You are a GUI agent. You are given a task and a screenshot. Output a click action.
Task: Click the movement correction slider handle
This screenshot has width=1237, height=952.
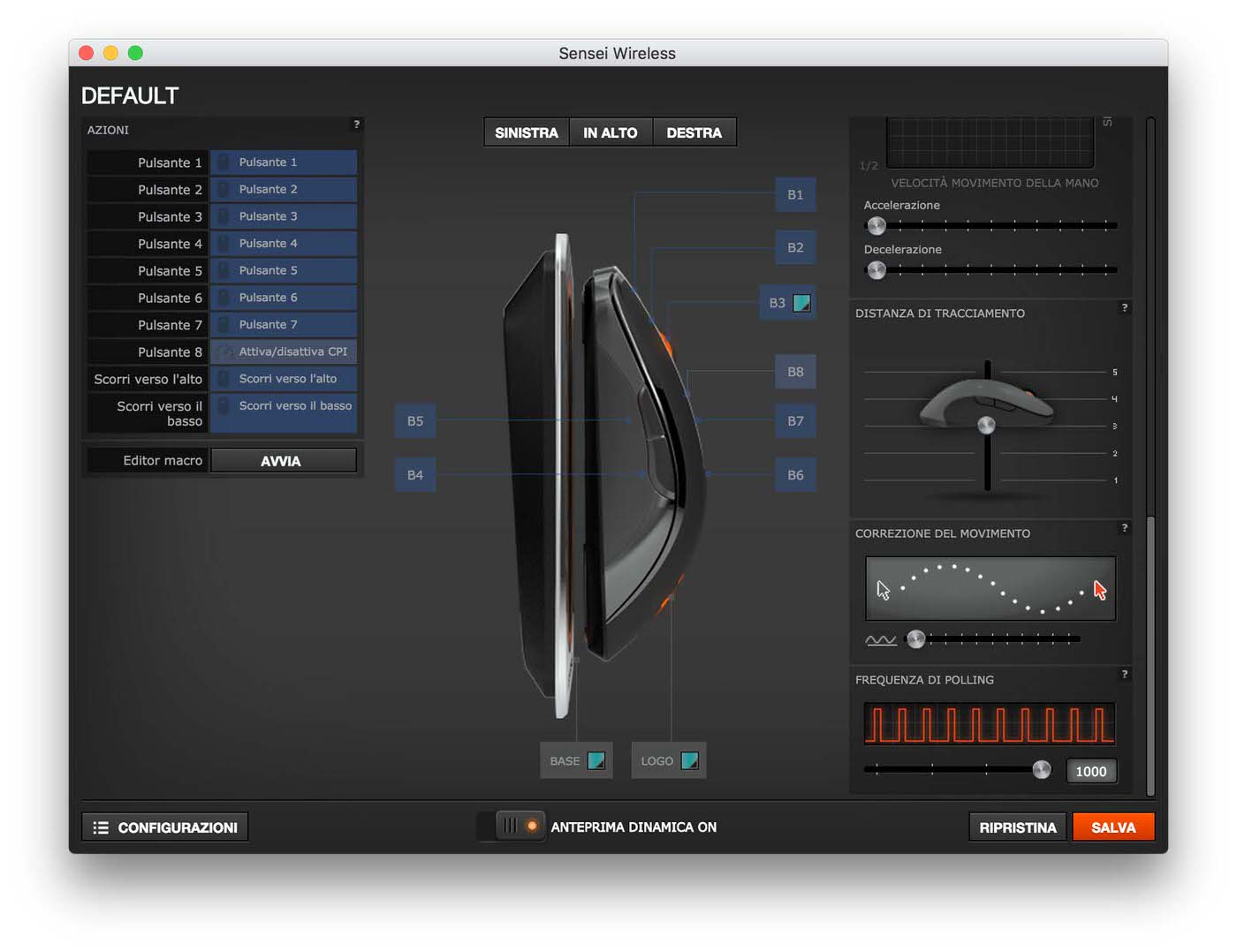click(x=916, y=639)
